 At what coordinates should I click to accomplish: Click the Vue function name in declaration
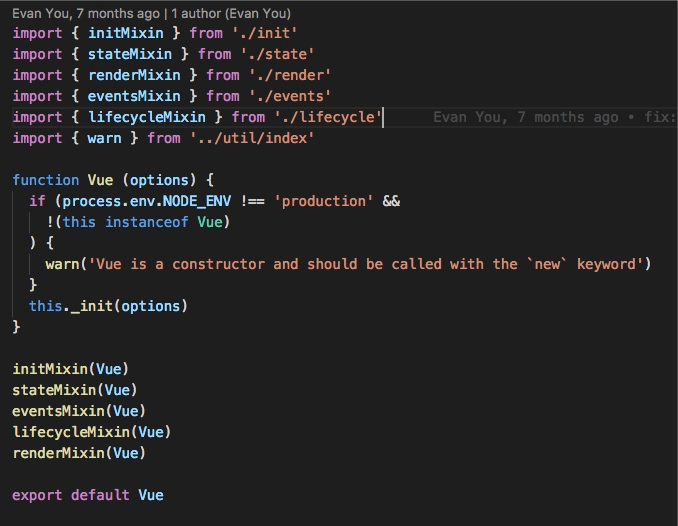[100, 180]
